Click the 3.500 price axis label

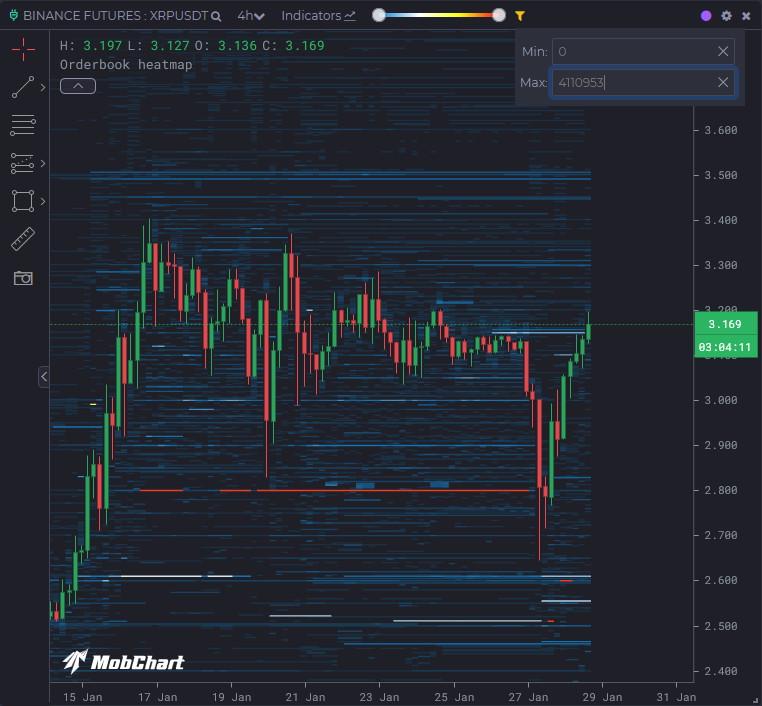[x=721, y=175]
